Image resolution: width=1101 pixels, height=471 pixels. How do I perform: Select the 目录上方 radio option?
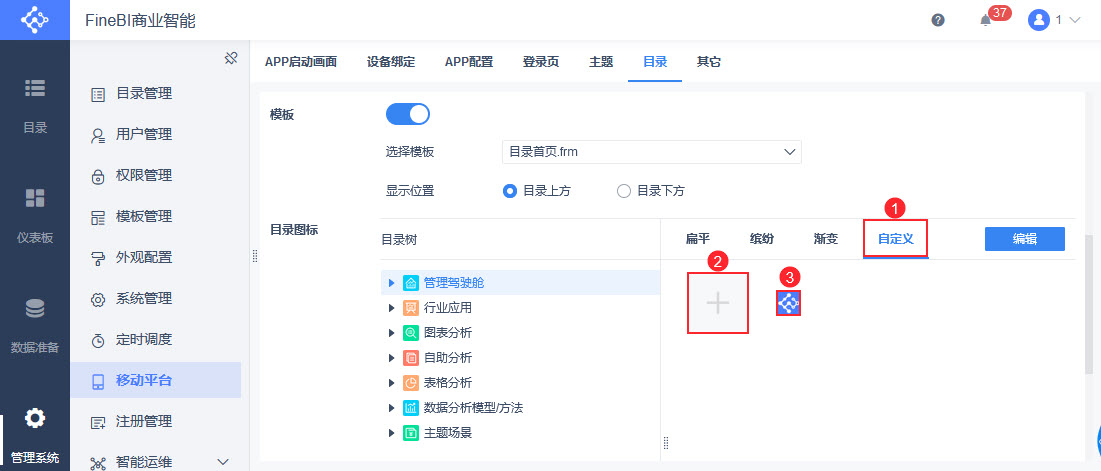[x=510, y=191]
